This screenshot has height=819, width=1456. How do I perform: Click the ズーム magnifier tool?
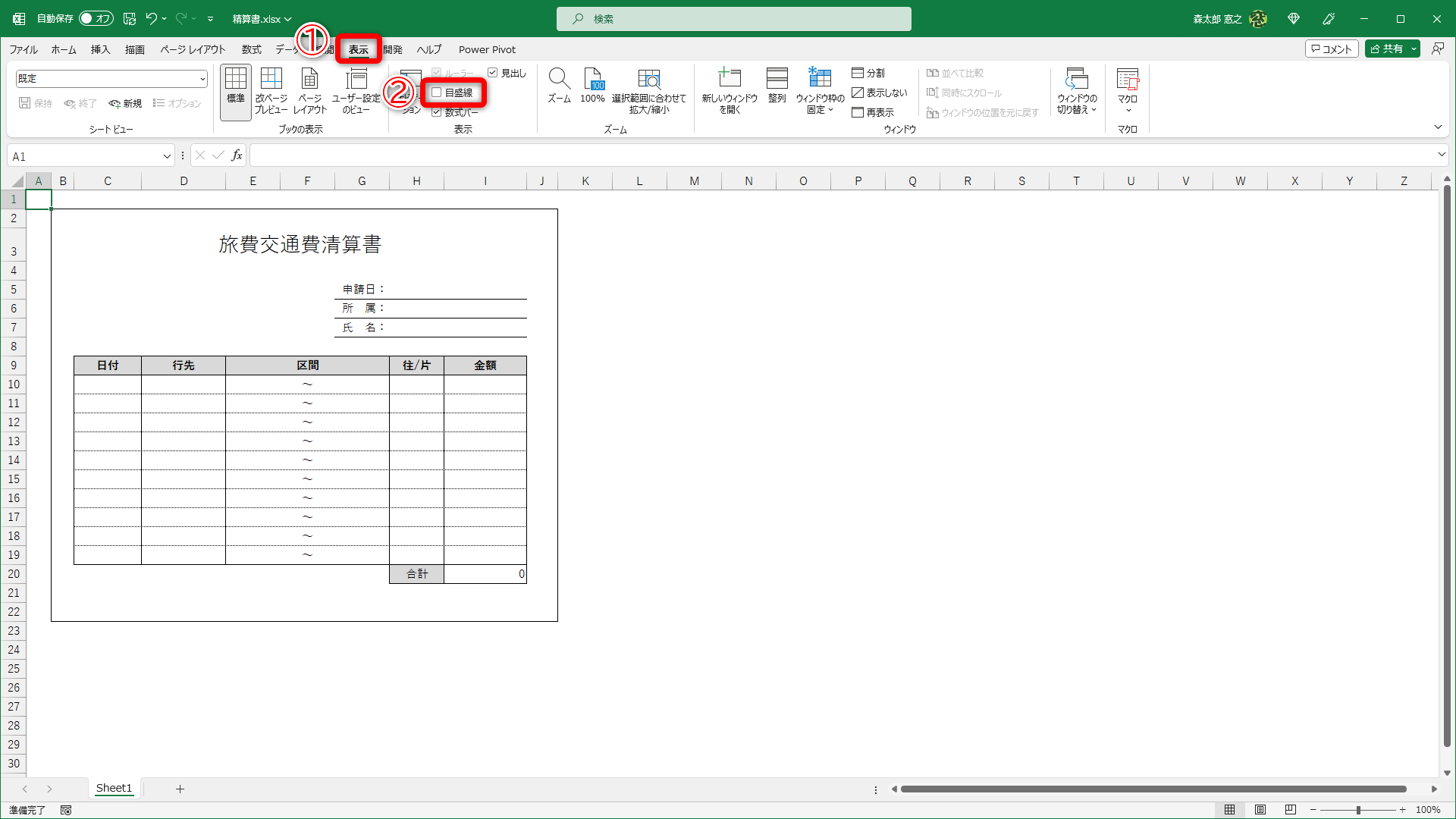[x=559, y=86]
